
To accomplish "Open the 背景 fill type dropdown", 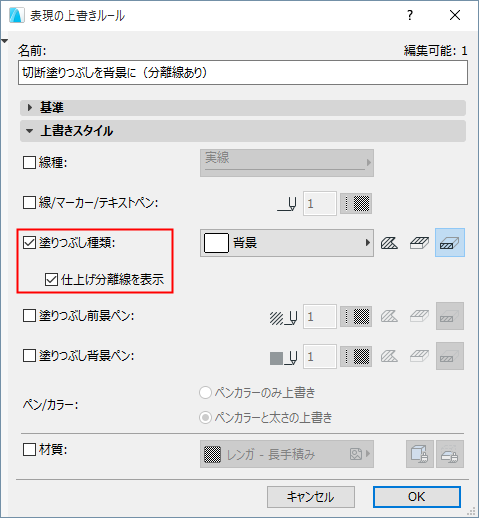I will pyautogui.click(x=287, y=243).
